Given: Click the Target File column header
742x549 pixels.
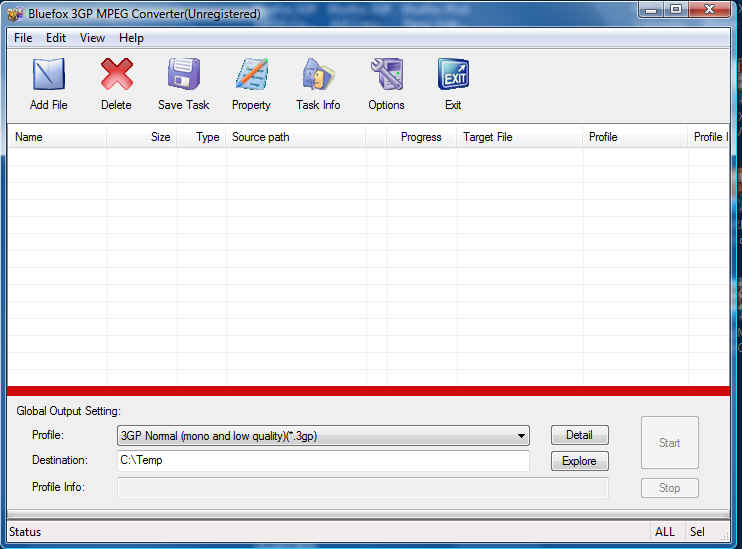Looking at the screenshot, I should tap(520, 137).
